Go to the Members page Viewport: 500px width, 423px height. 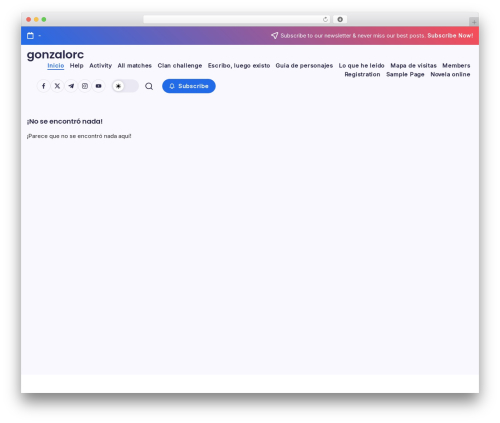pyautogui.click(x=456, y=66)
